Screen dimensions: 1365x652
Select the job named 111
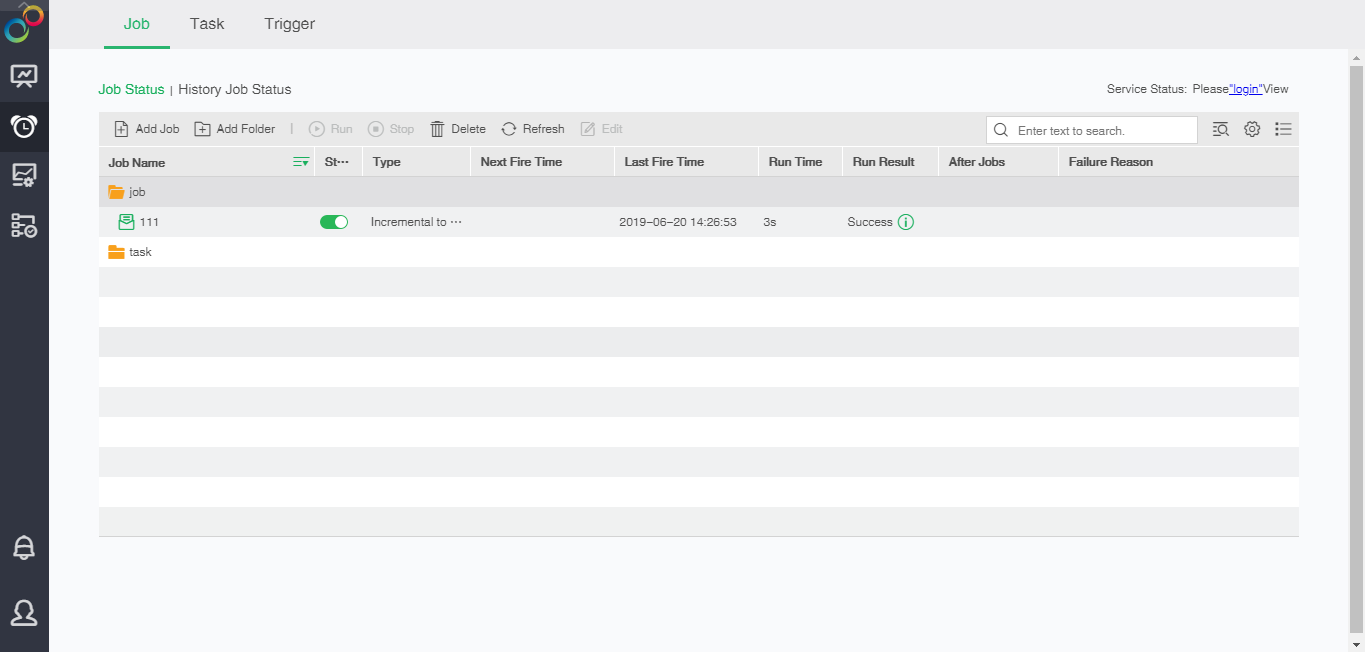(149, 222)
